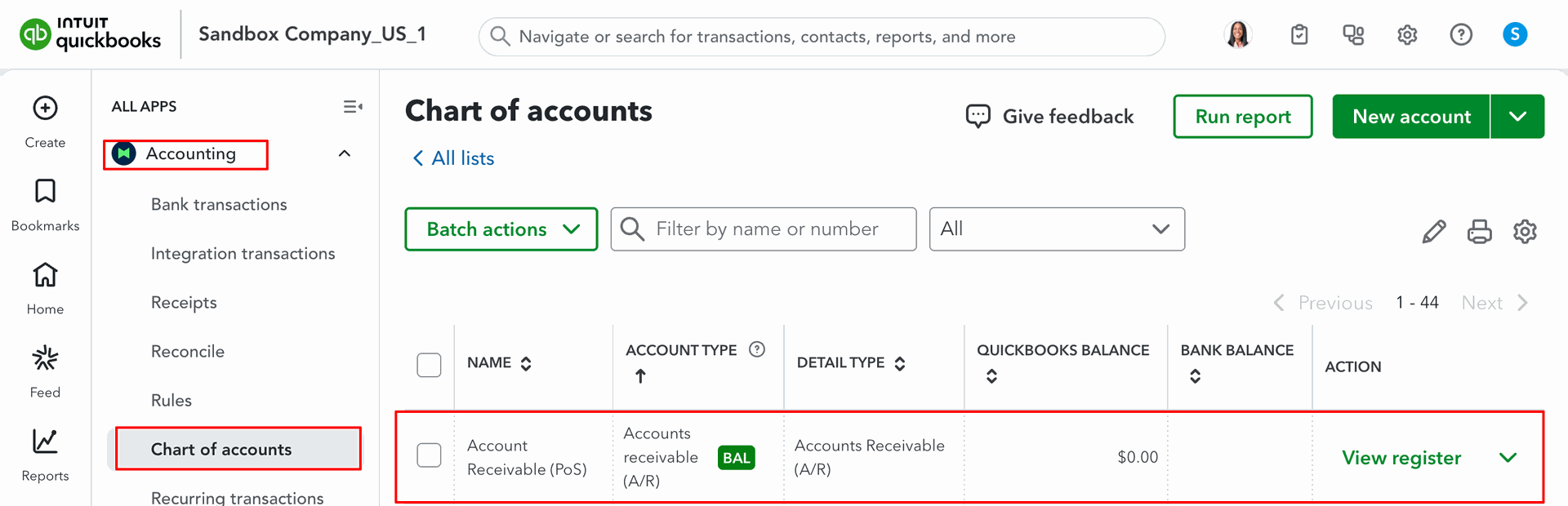
Task: Open the New account dropdown arrow
Action: (x=1517, y=117)
